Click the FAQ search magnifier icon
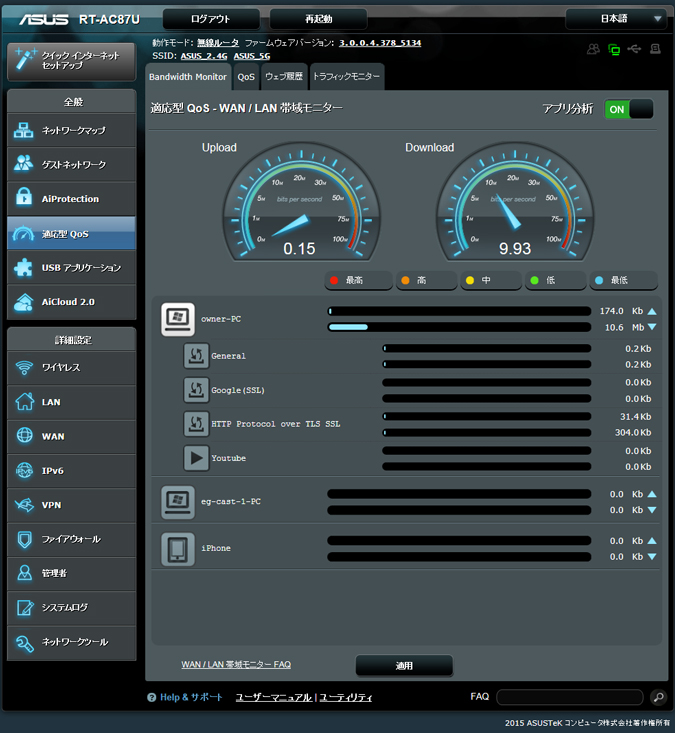The width and height of the screenshot is (675, 733). click(x=658, y=697)
